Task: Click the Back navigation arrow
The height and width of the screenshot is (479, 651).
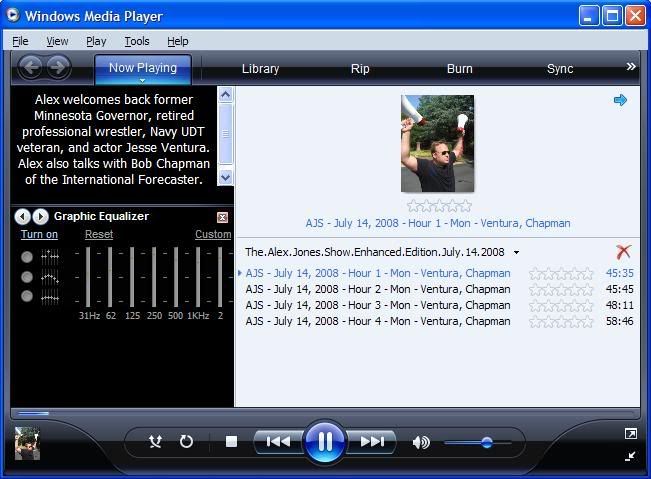Action: 31,67
